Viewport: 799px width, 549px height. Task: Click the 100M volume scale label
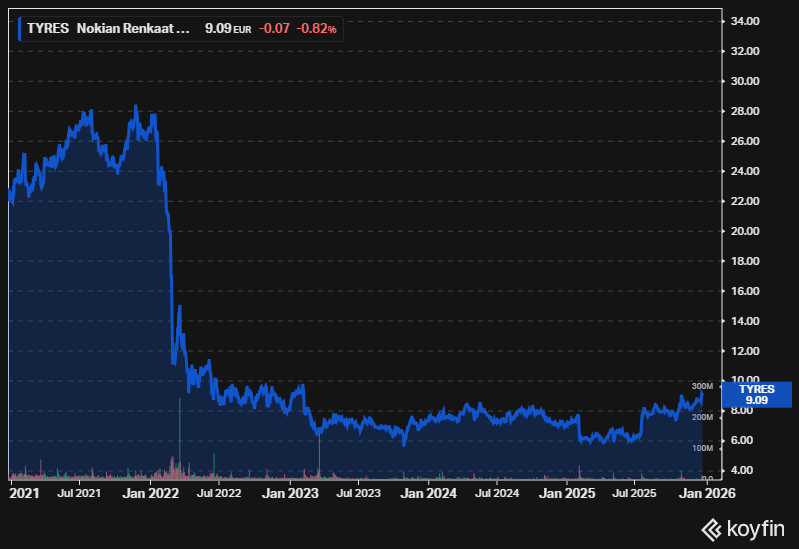tap(702, 448)
